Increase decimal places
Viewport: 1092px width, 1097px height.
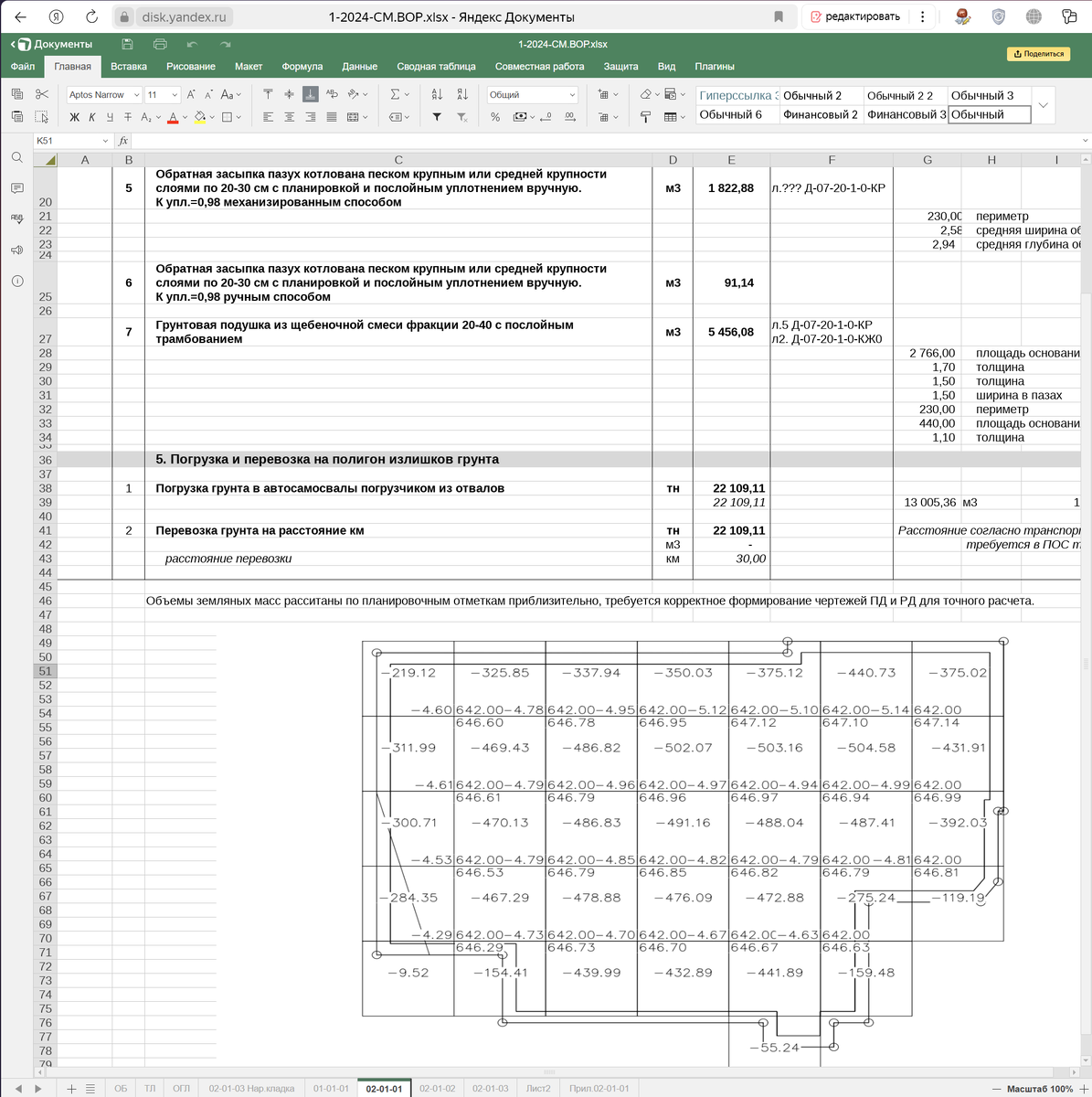pyautogui.click(x=570, y=117)
